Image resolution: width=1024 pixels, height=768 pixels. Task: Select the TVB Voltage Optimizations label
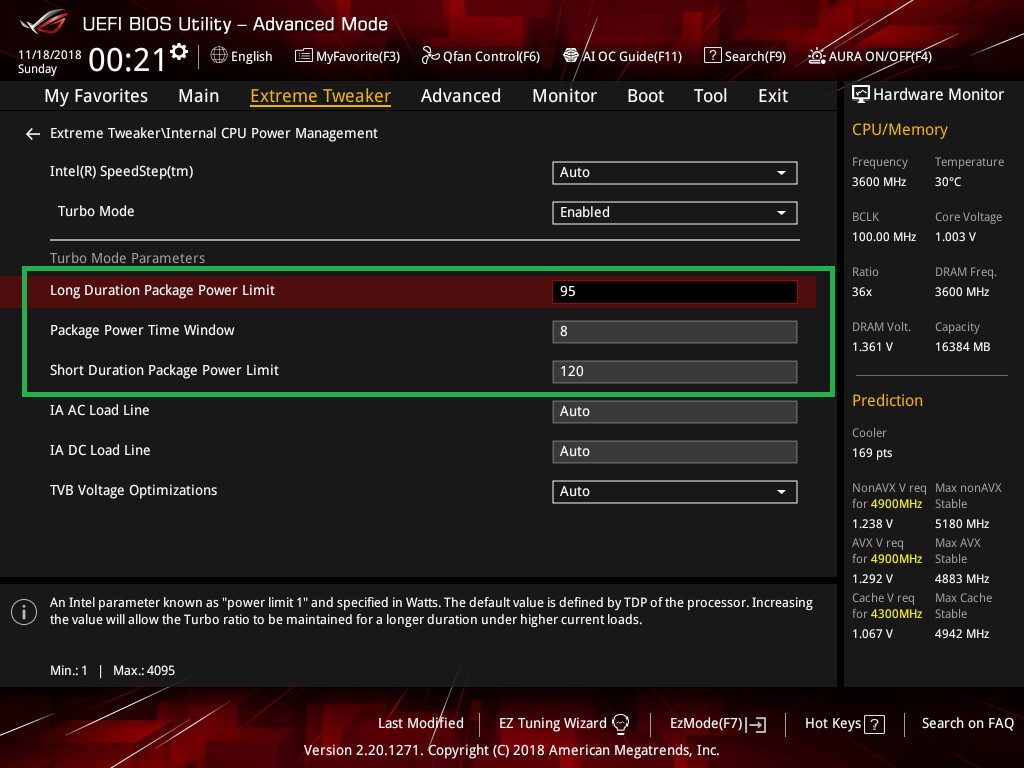click(133, 490)
